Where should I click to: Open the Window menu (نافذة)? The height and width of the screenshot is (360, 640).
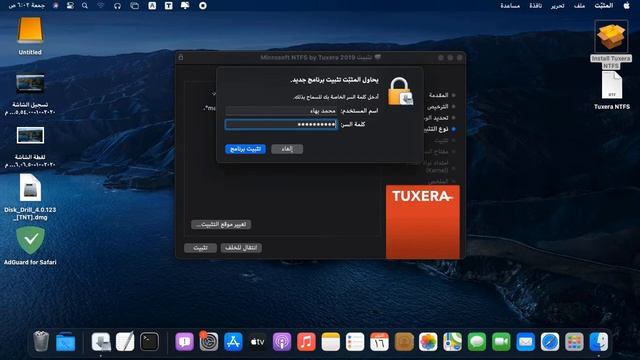535,6
